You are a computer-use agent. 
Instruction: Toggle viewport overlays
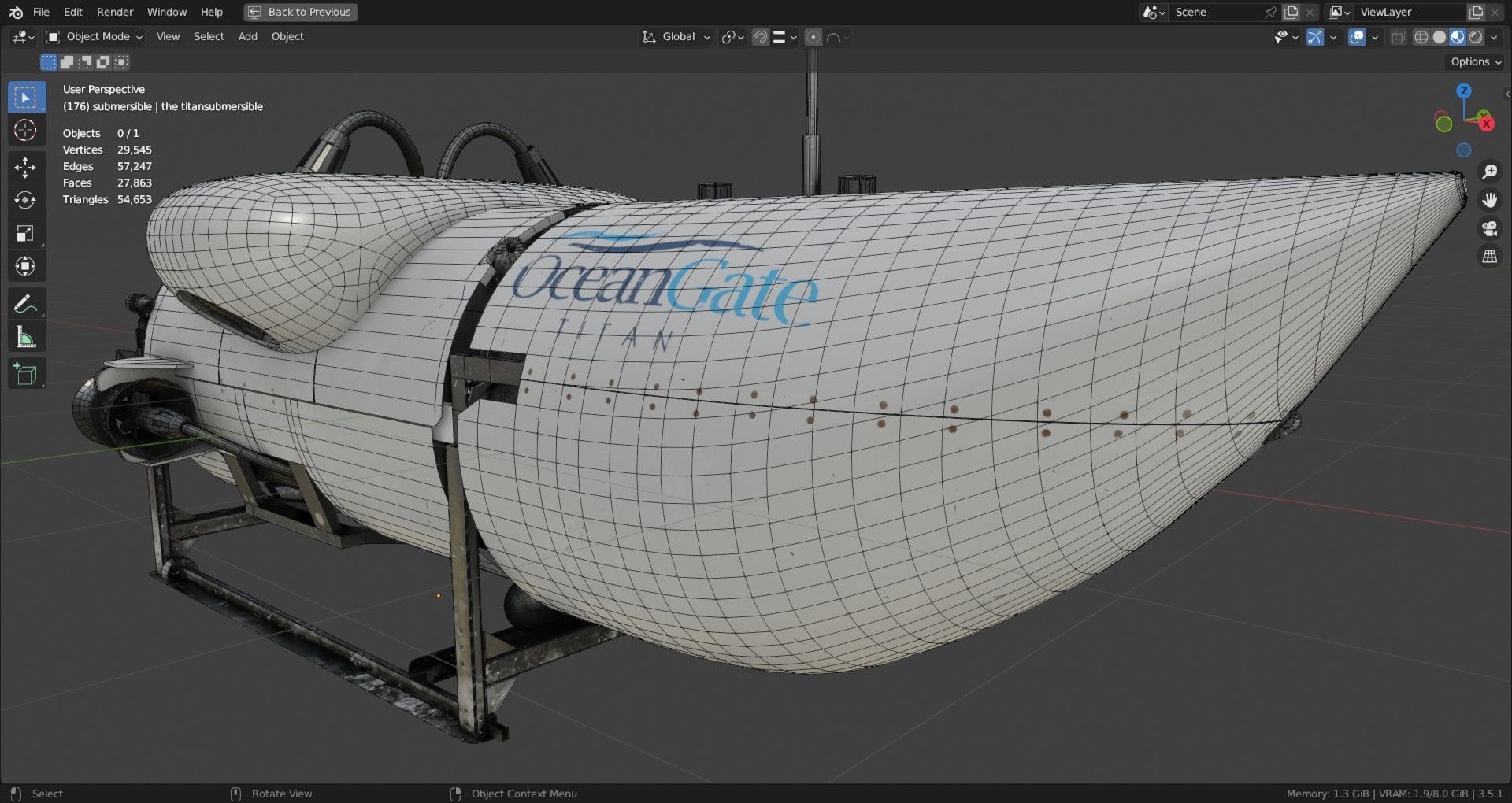coord(1357,37)
